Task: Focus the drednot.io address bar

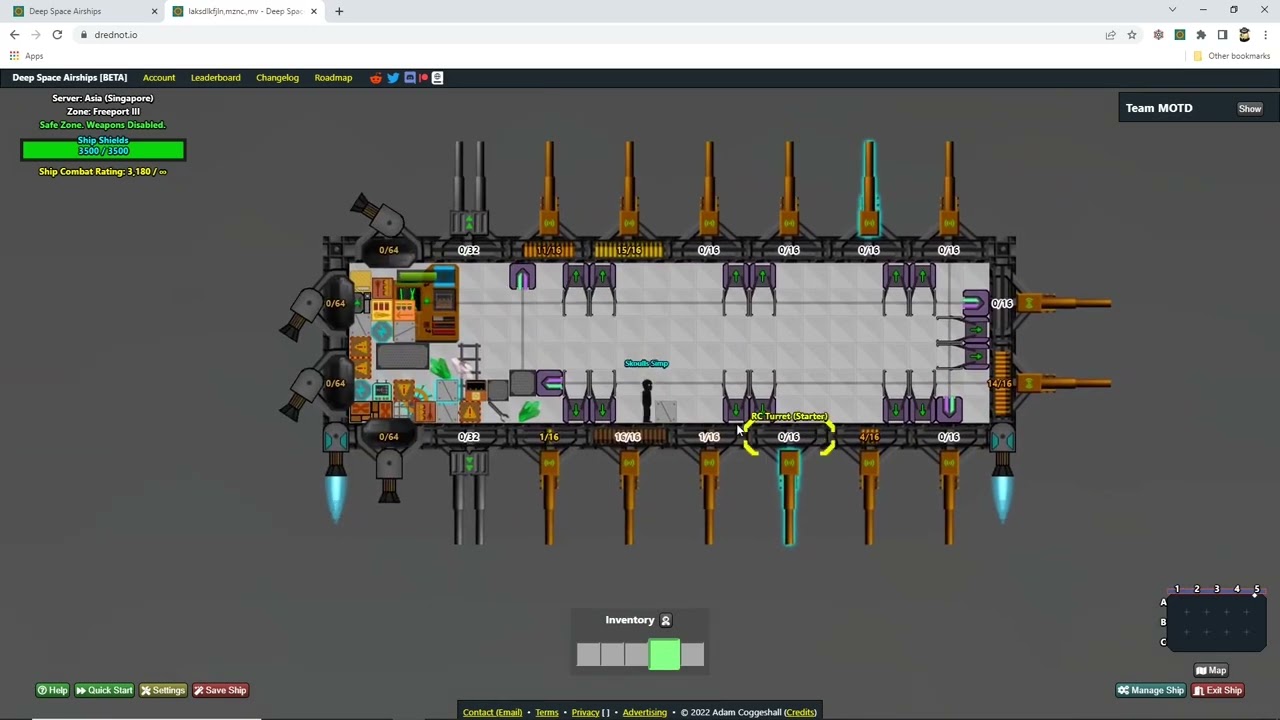Action: point(590,35)
